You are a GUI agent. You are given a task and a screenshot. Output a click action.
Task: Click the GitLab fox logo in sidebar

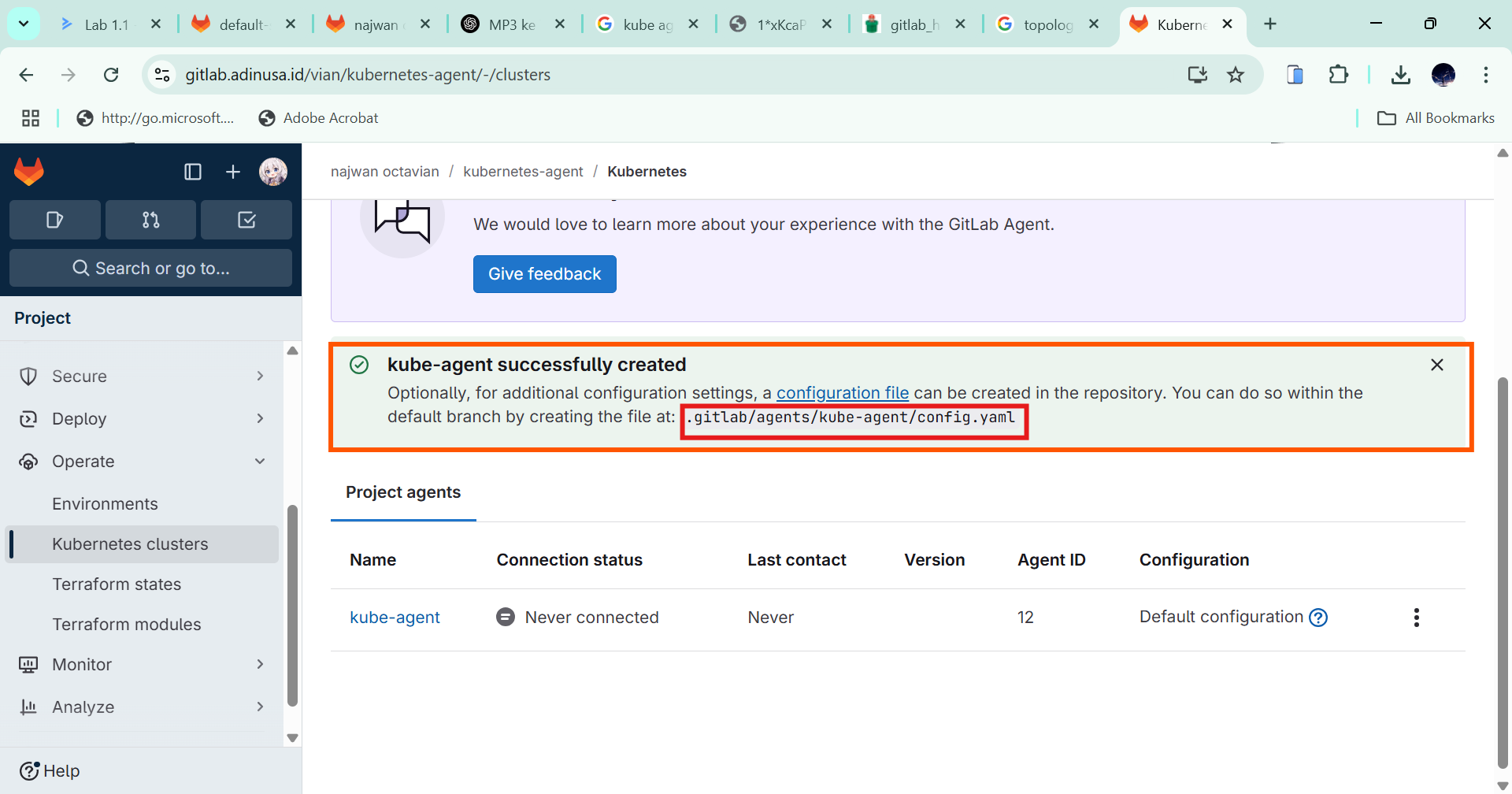[29, 171]
